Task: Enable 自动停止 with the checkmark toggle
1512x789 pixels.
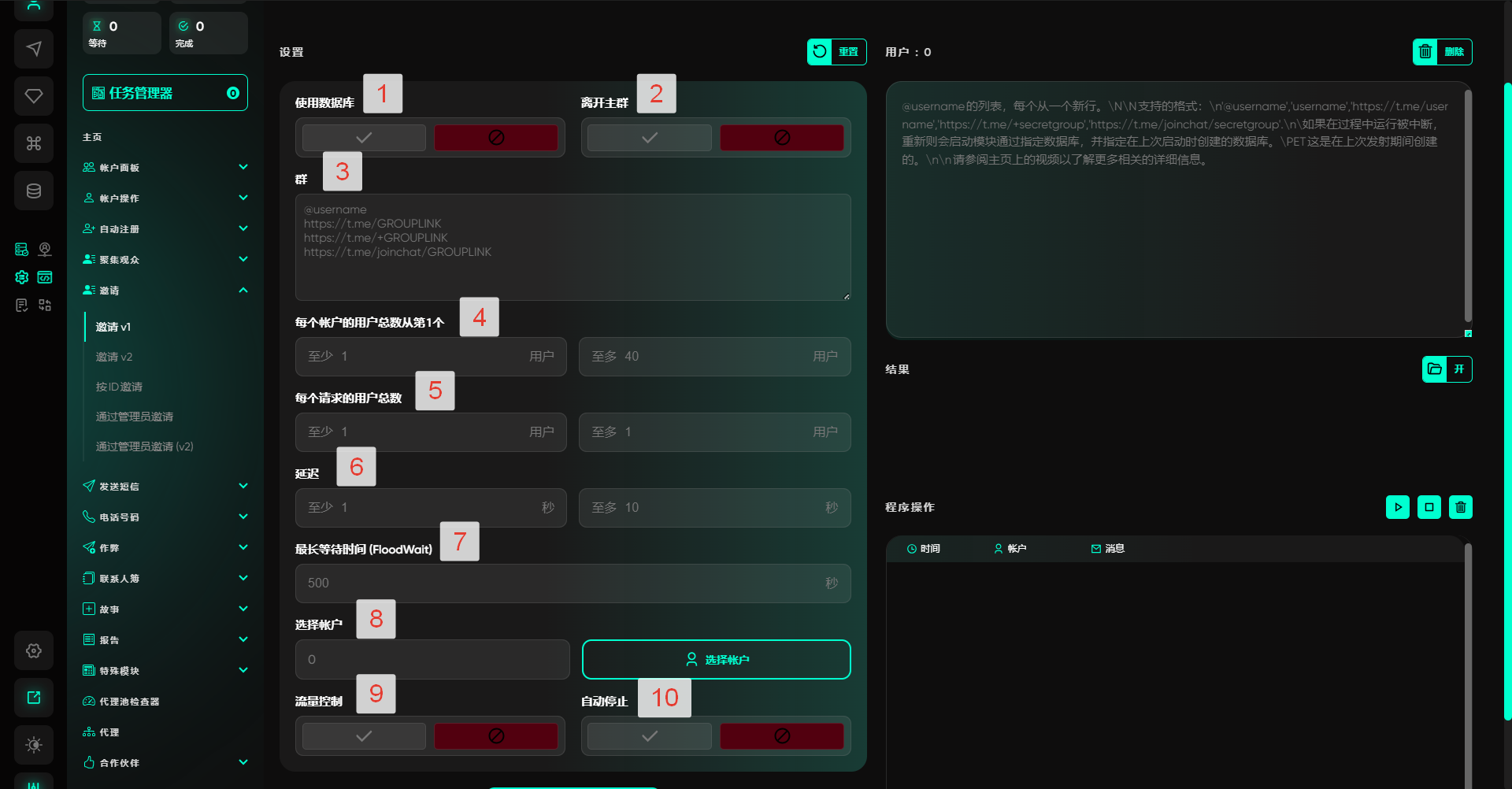Action: 649,736
